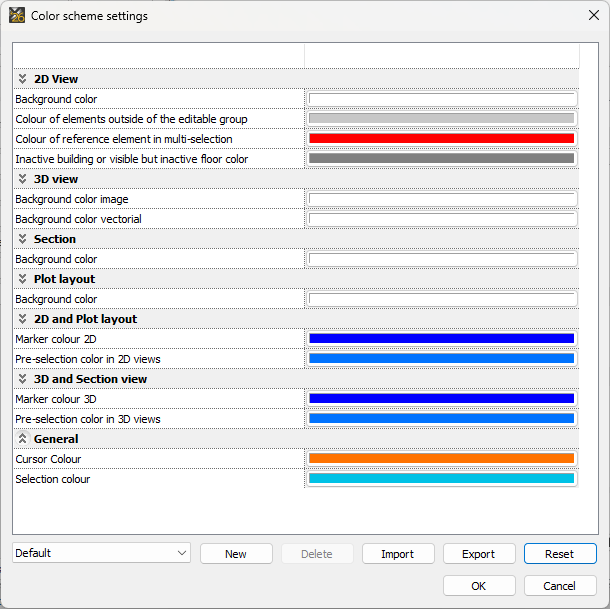Change the orange Cursor Colour swatch

click(x=441, y=459)
